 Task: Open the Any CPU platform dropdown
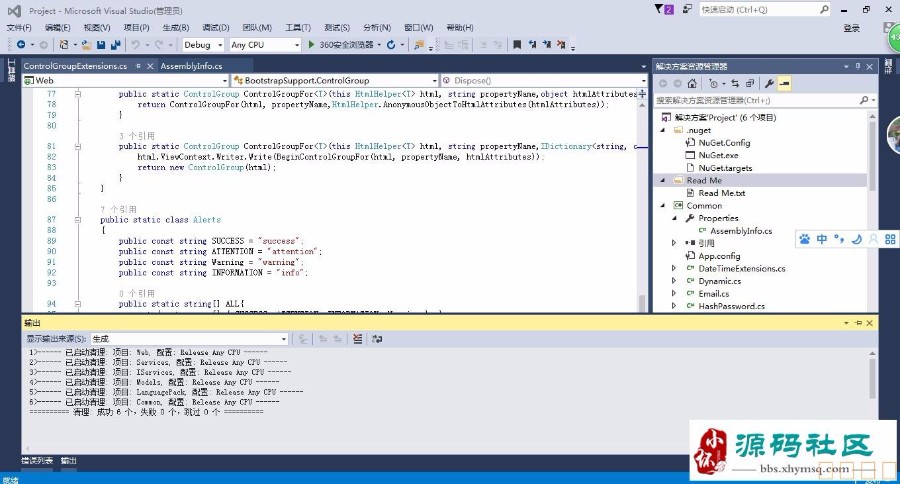coord(297,45)
